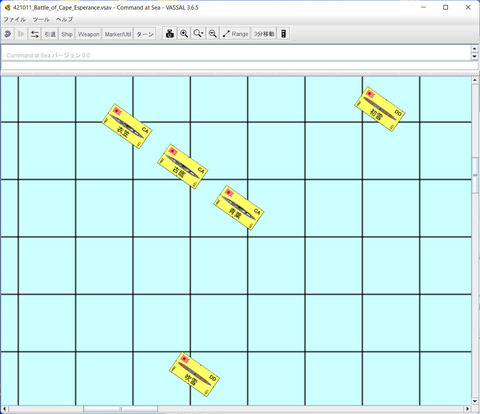480x414 pixels.
Task: Zoom out with magnifier minus icon
Action: [213, 34]
